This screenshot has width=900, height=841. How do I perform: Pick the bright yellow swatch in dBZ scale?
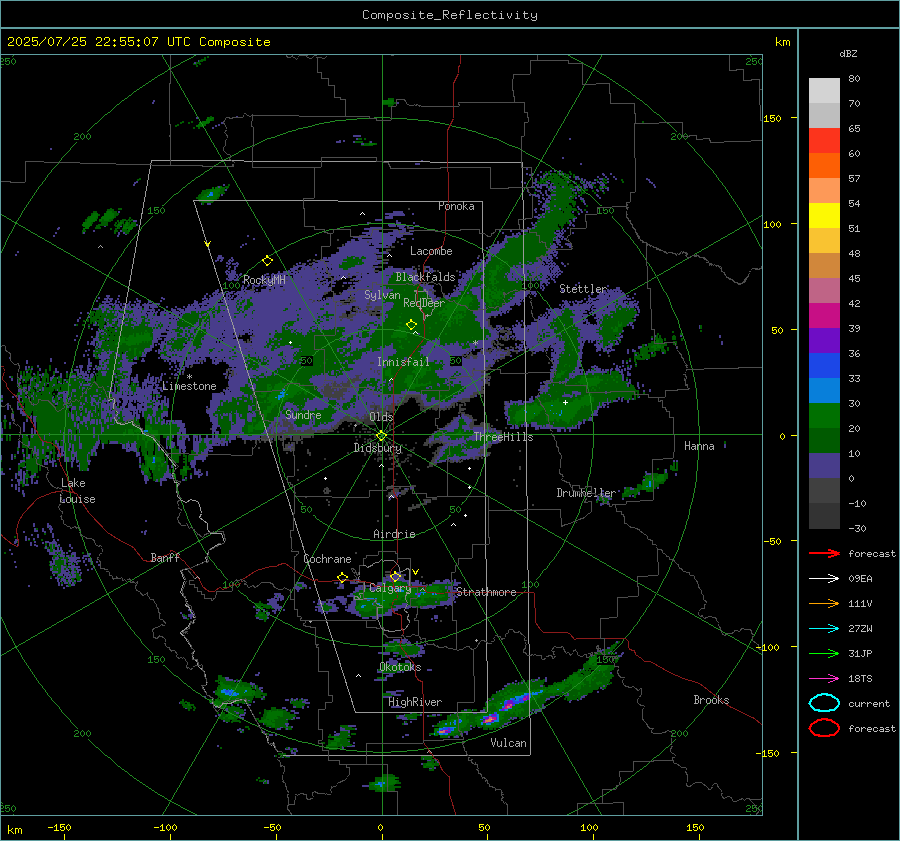point(824,216)
